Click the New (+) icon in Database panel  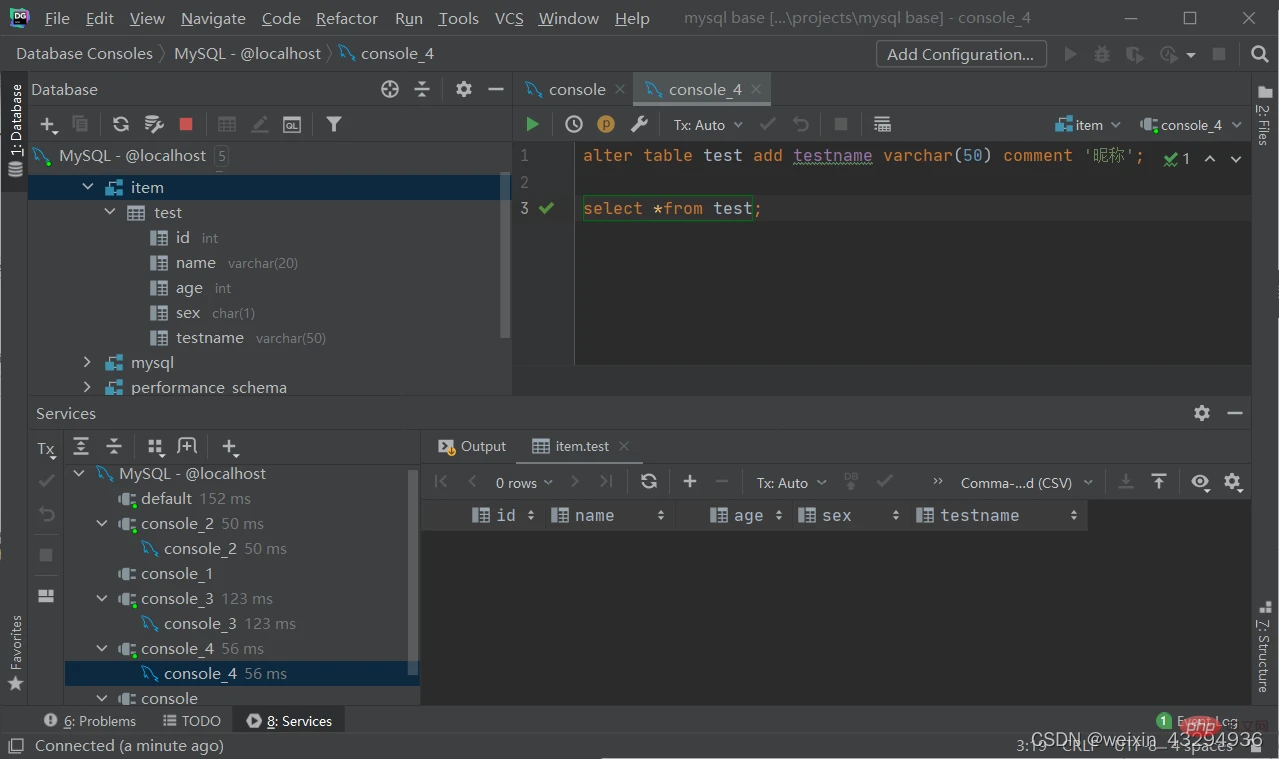click(x=48, y=124)
